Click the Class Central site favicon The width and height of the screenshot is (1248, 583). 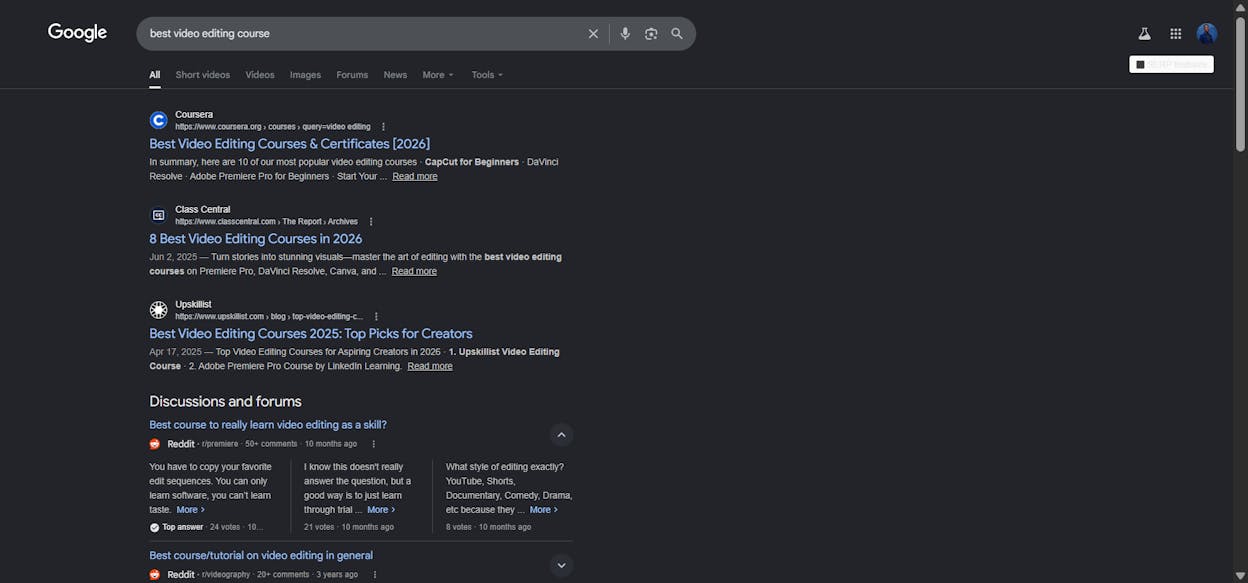click(158, 215)
